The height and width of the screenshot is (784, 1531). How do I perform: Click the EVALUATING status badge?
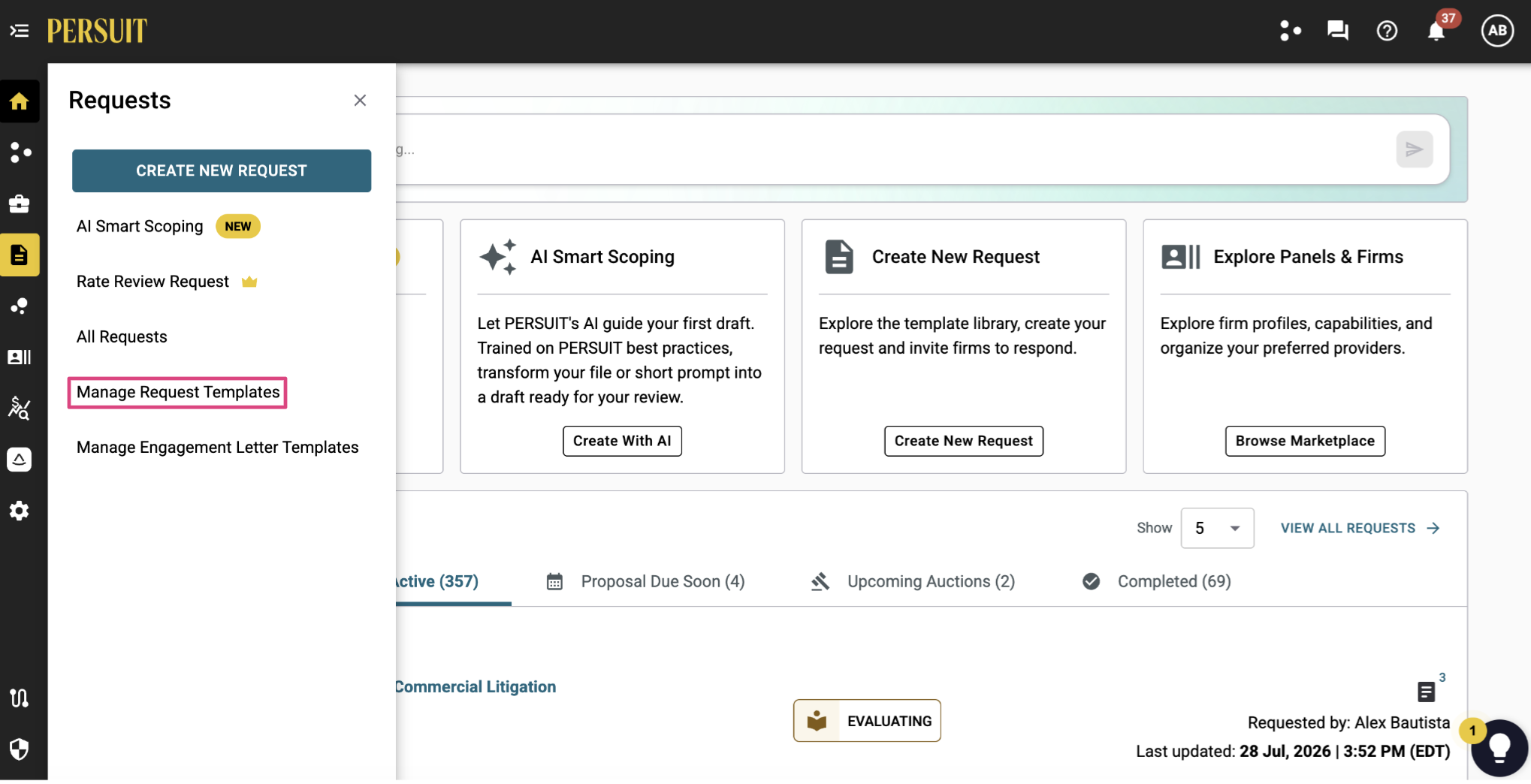867,721
